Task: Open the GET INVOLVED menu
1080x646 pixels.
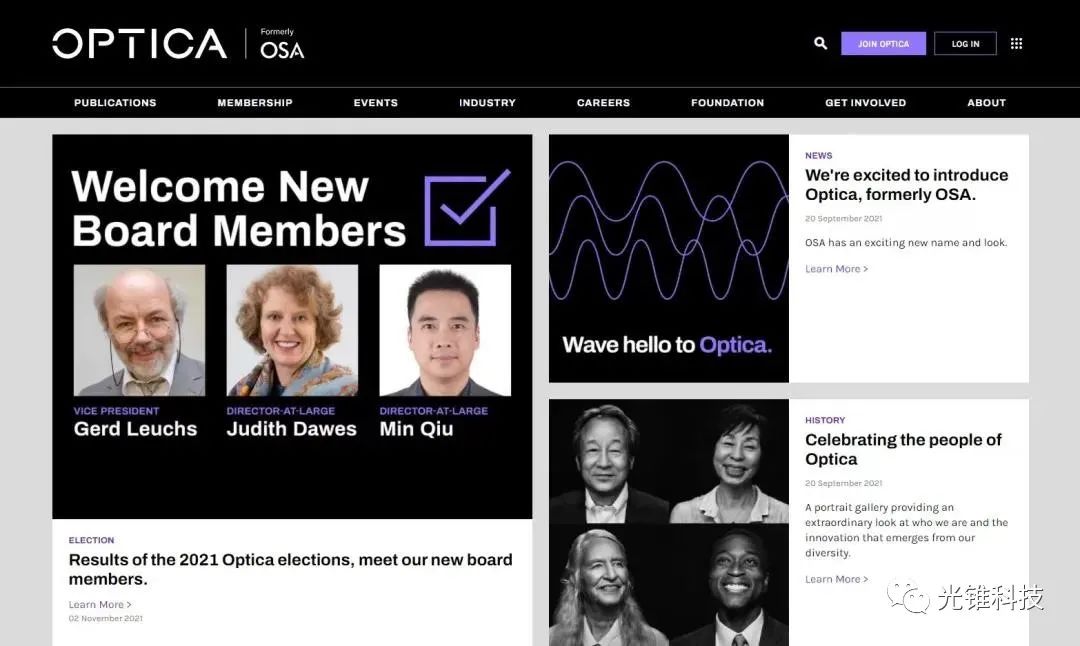Action: click(865, 103)
